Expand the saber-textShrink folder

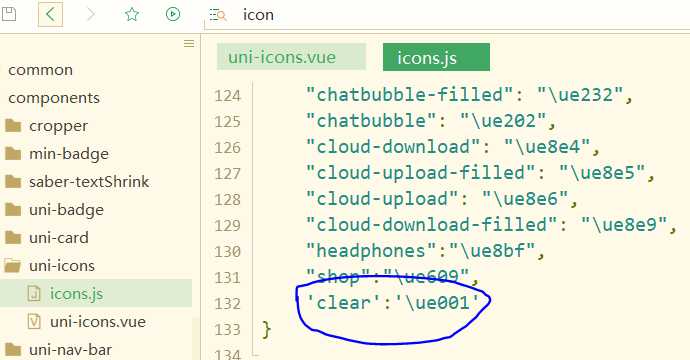(89, 182)
